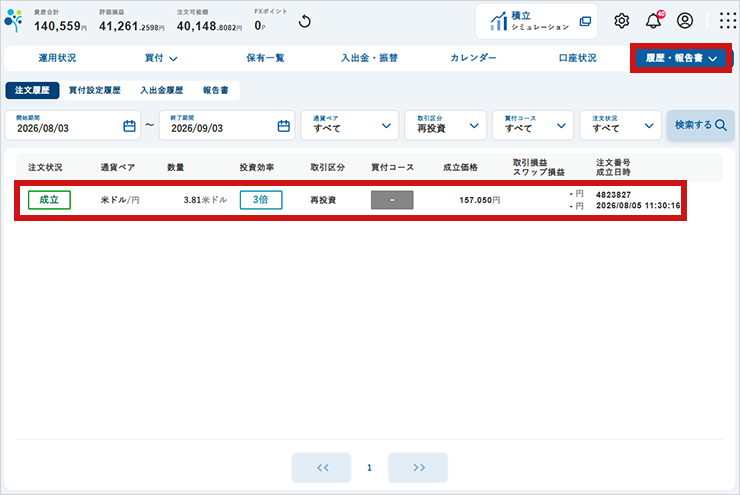Click the timestamp 2026/08/05 11:30:16

(x=638, y=206)
